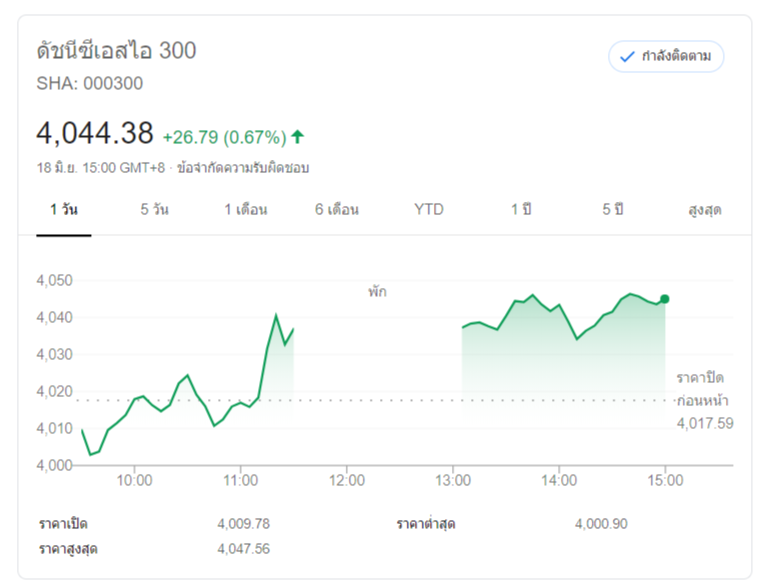
Task: Switch to the 5 วัน tab
Action: pos(154,210)
